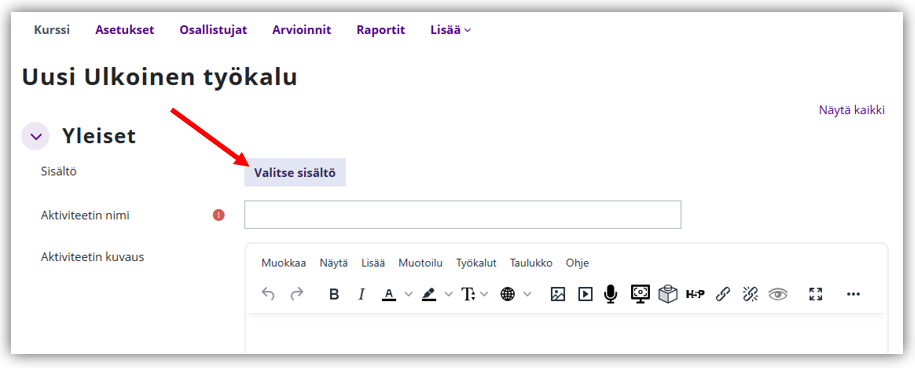
Task: Open the Kurssi tab
Action: 52,30
